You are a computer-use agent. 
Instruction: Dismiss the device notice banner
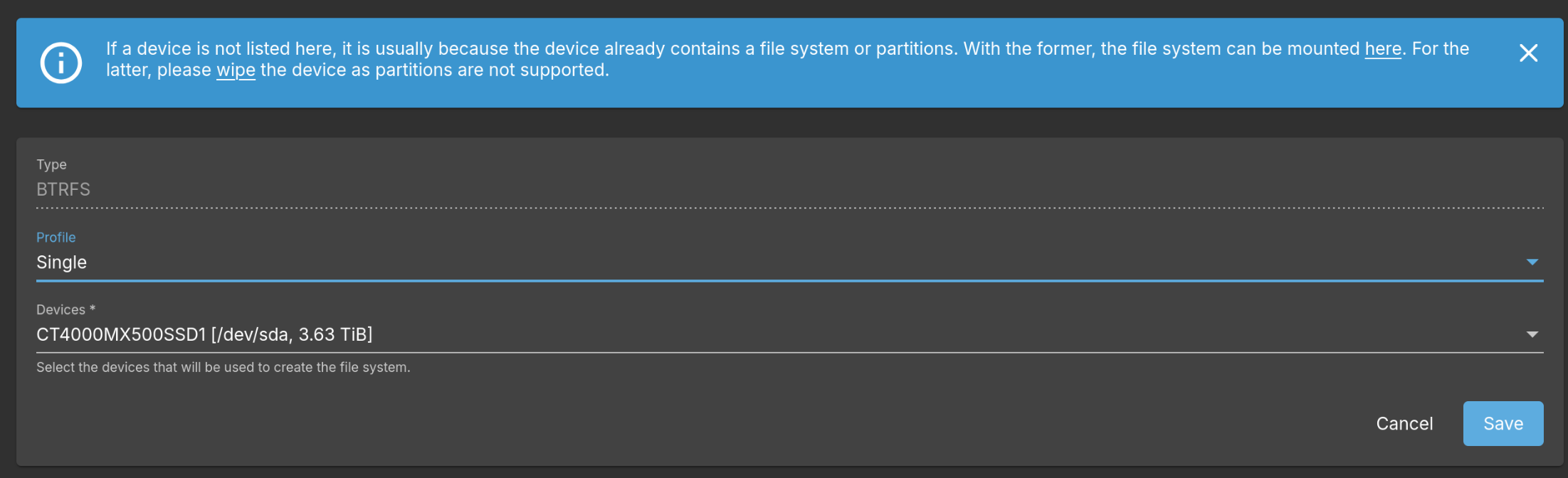(x=1528, y=53)
